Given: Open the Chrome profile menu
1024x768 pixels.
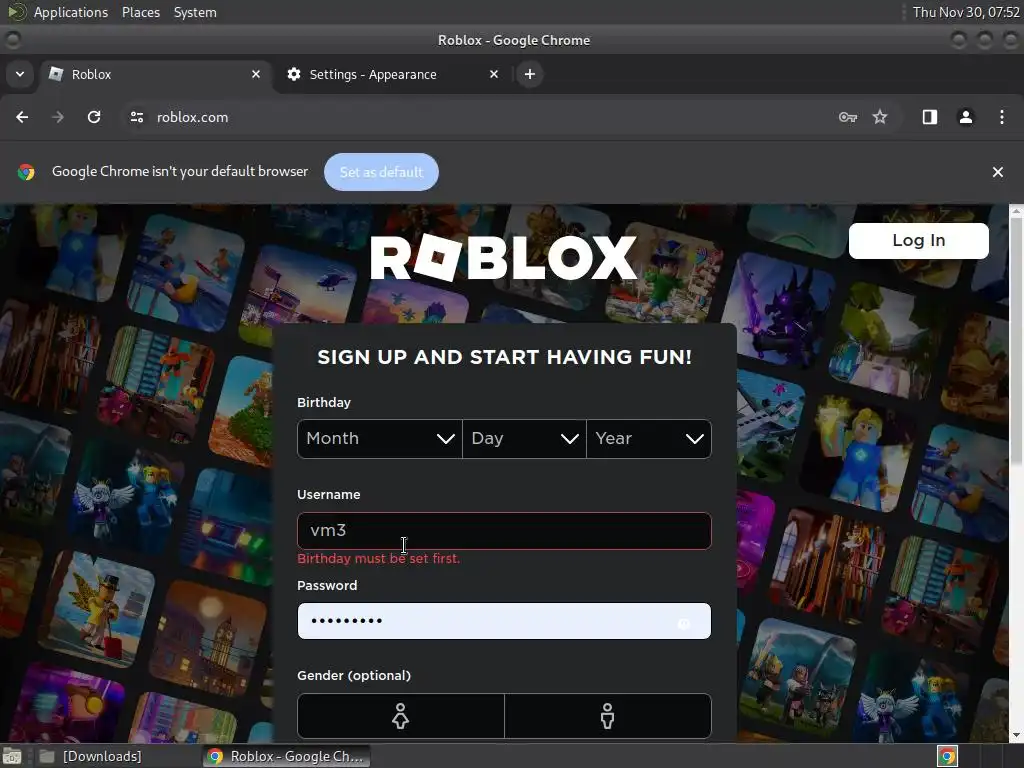Looking at the screenshot, I should tap(965, 117).
